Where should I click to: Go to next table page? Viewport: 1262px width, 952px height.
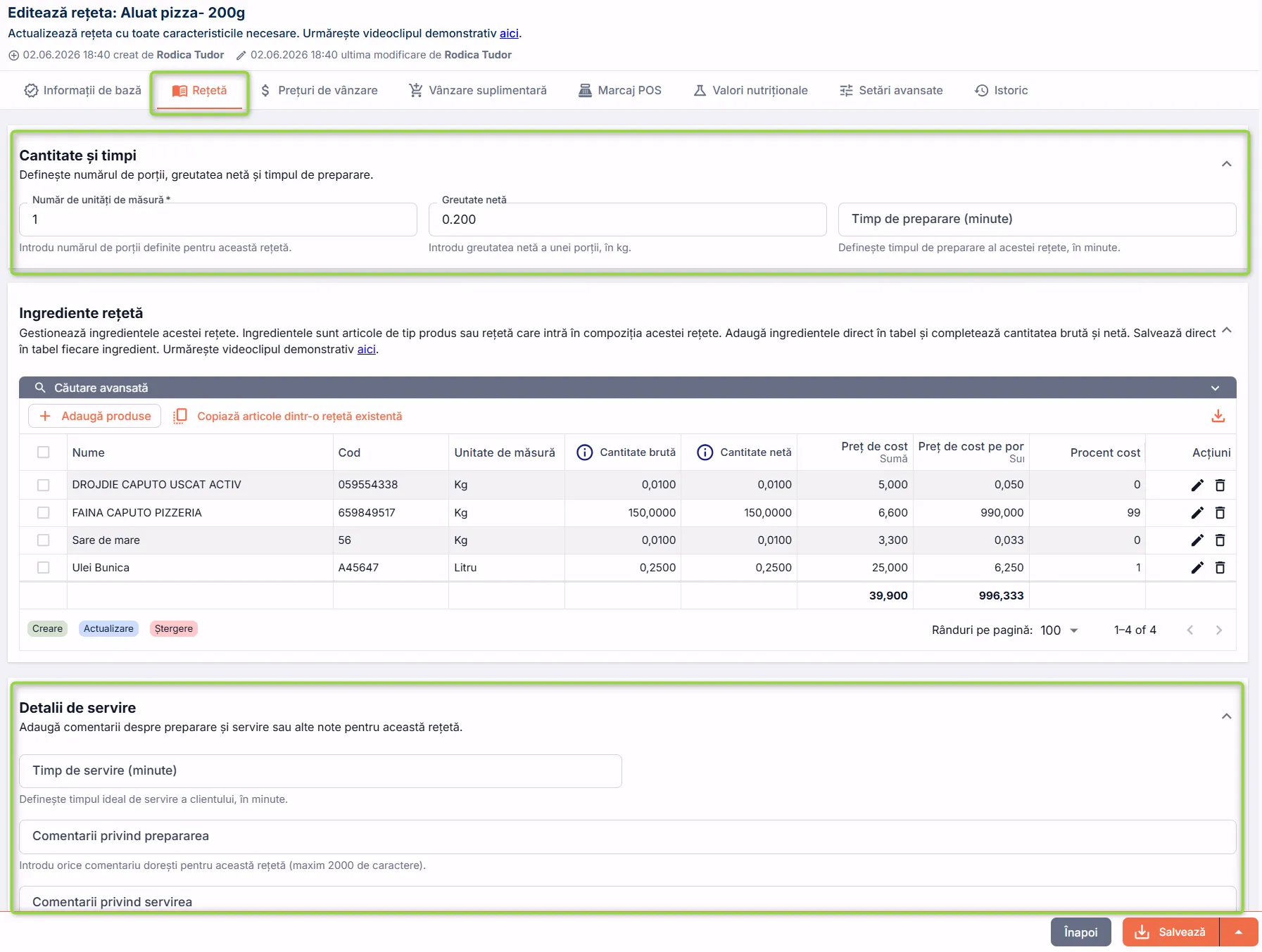(x=1219, y=630)
